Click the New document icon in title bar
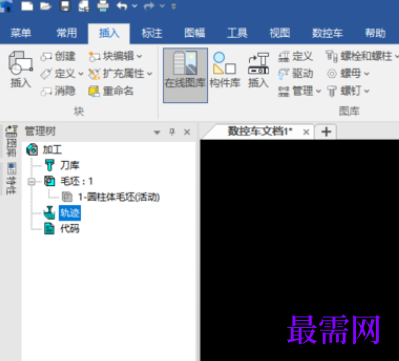This screenshot has height=361, width=399. point(27,6)
